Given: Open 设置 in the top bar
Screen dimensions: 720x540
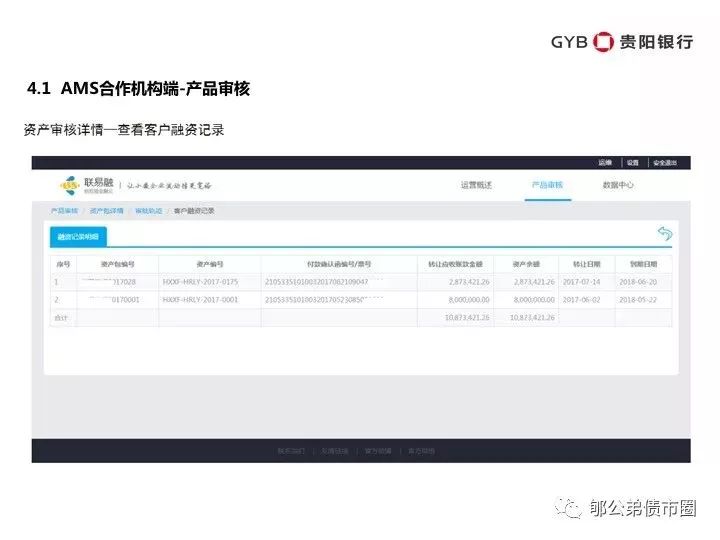Looking at the screenshot, I should click(633, 162).
